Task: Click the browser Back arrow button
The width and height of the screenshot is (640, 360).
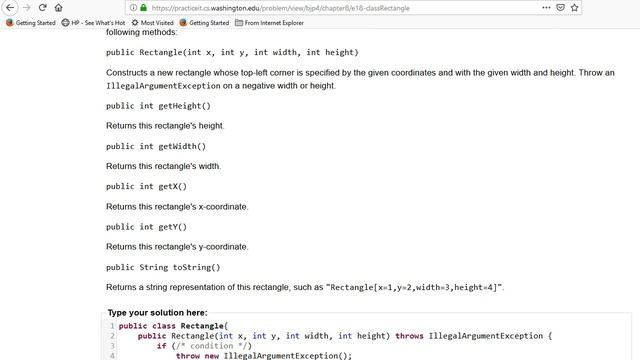Action: [x=10, y=8]
